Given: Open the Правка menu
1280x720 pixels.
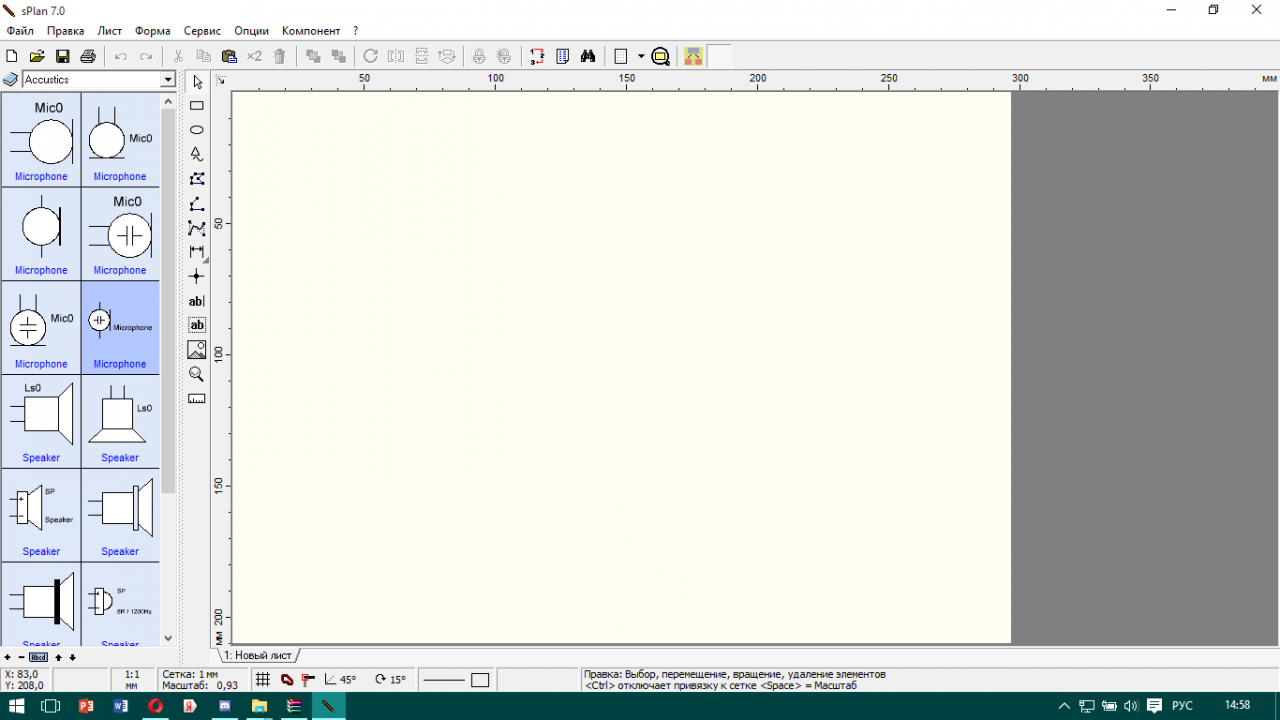Looking at the screenshot, I should pos(66,31).
